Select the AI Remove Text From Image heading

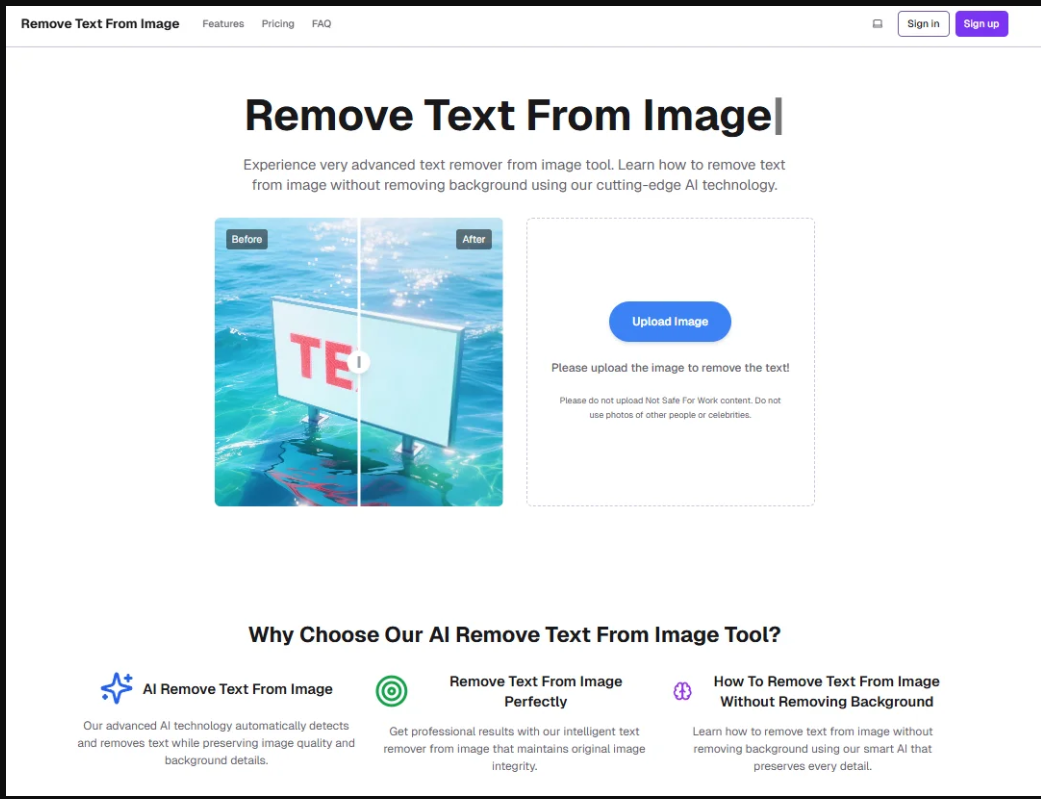(238, 689)
